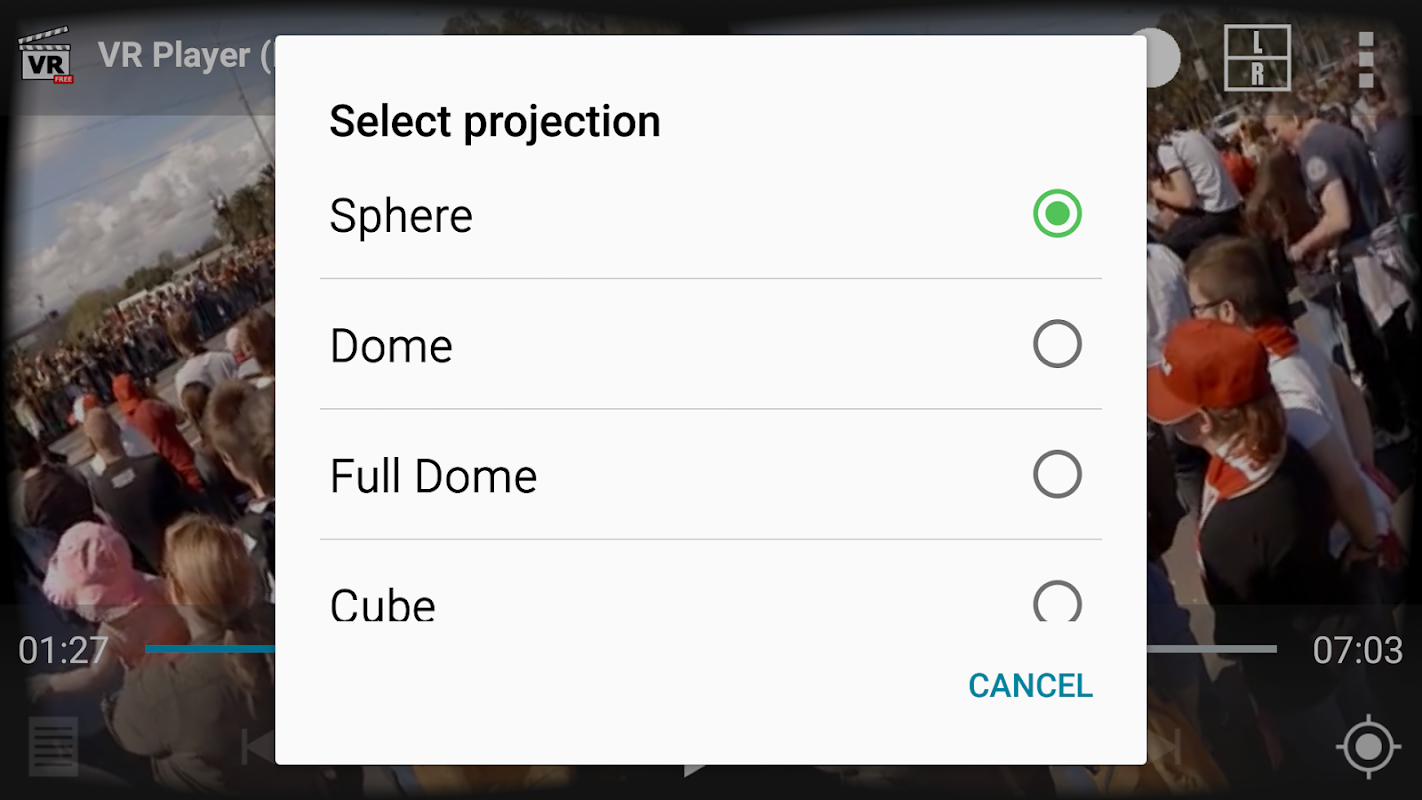The width and height of the screenshot is (1422, 800).
Task: Click the gray remaining seek bar section
Action: coord(1211,649)
